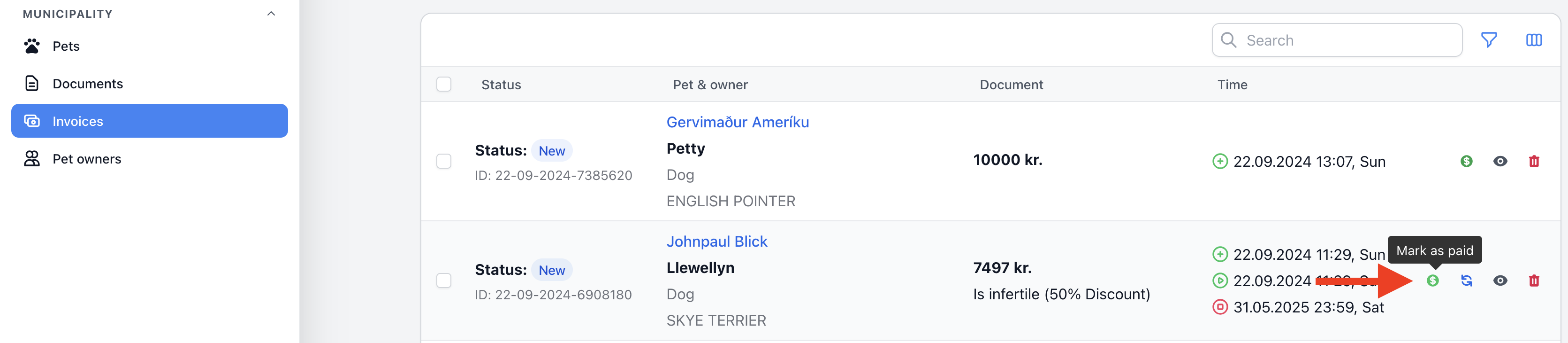This screenshot has width=1568, height=343.
Task: Mark Petty's invoice as paid
Action: point(1466,162)
